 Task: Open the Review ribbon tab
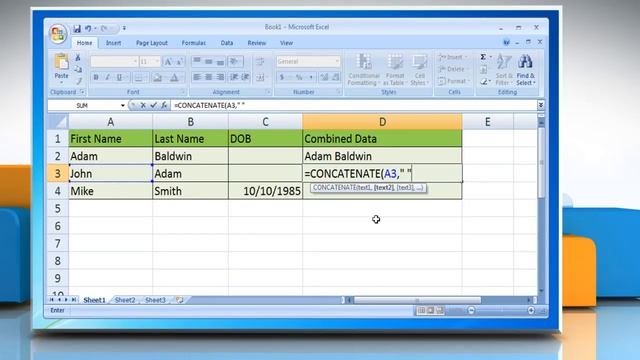(257, 43)
